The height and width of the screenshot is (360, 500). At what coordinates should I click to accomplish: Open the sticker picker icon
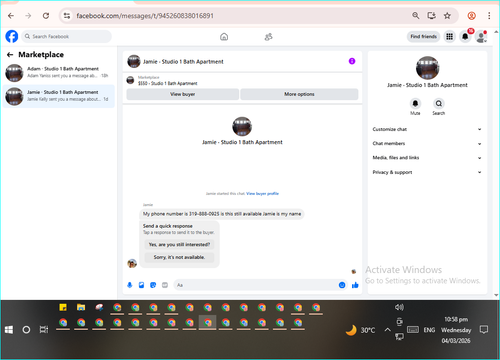[x=153, y=285]
